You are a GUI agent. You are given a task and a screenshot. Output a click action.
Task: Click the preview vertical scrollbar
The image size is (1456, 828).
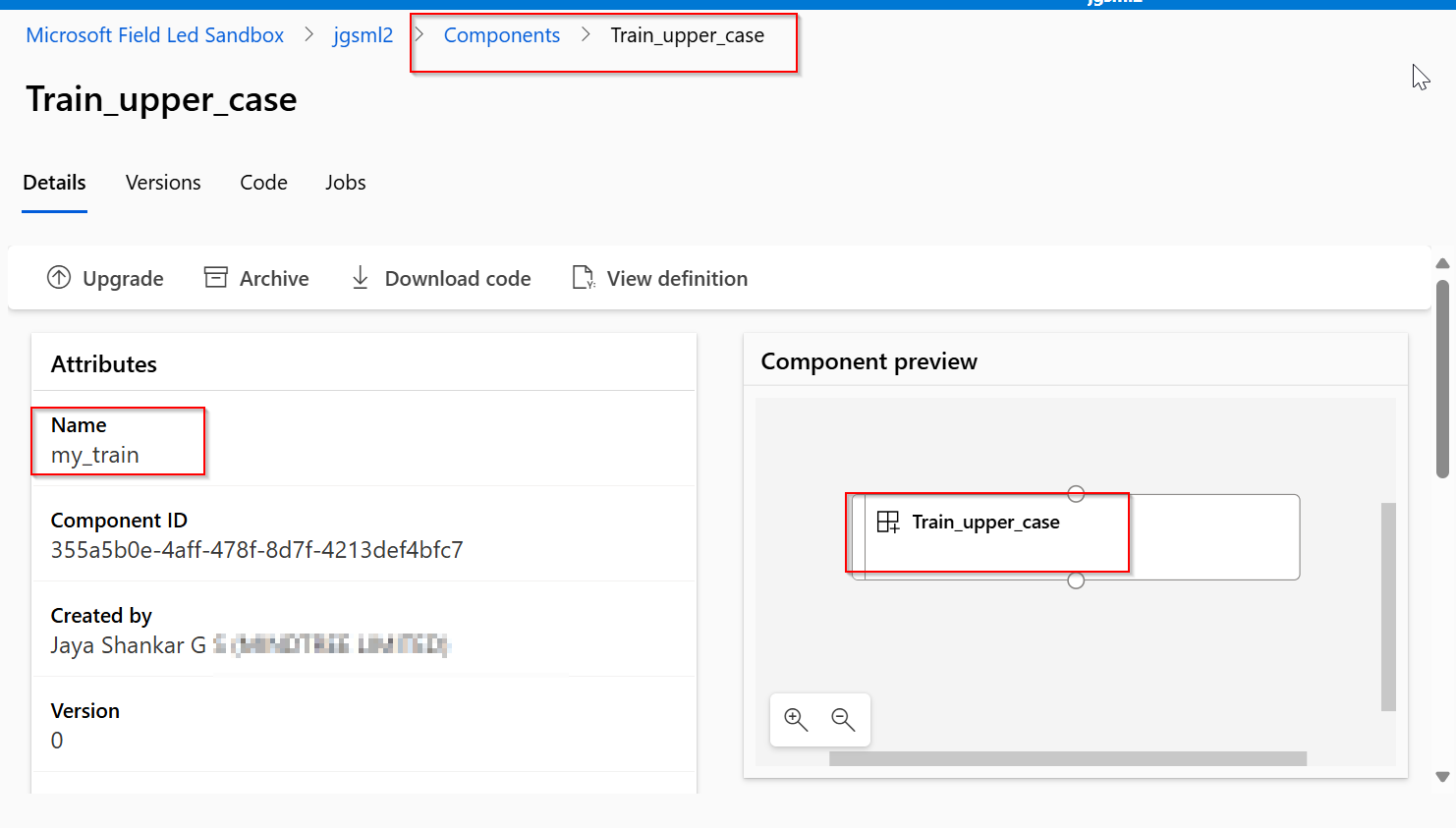click(x=1388, y=606)
